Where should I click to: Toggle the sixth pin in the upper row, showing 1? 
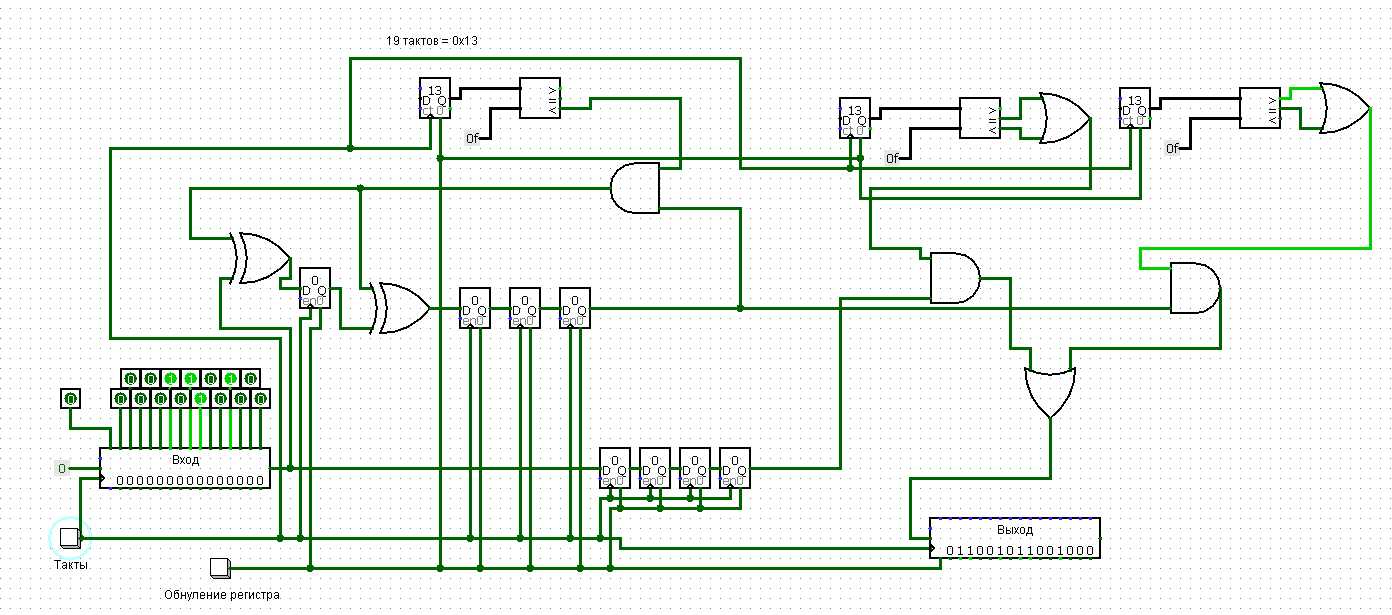coord(230,378)
